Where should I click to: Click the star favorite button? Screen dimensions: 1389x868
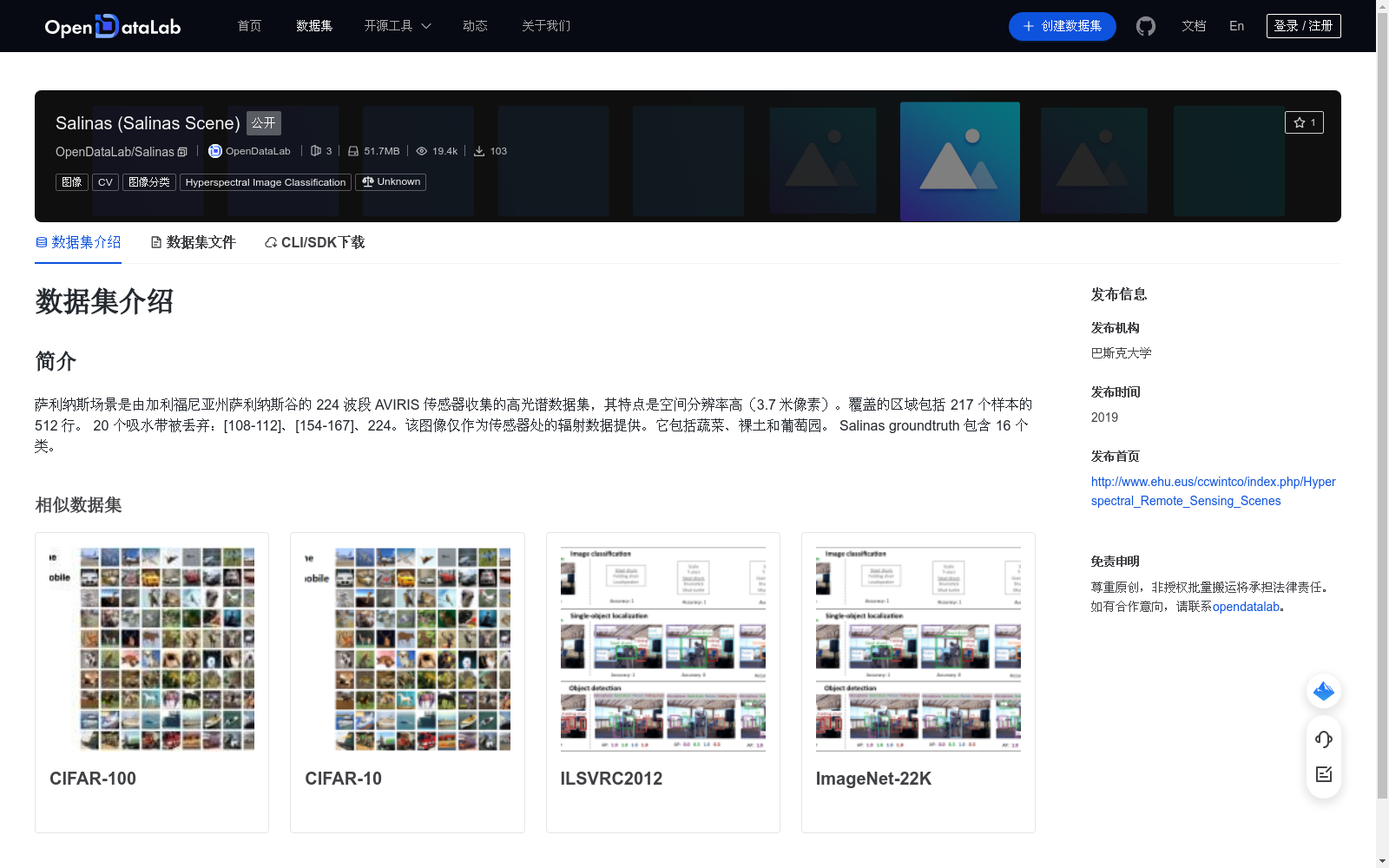tap(1304, 122)
